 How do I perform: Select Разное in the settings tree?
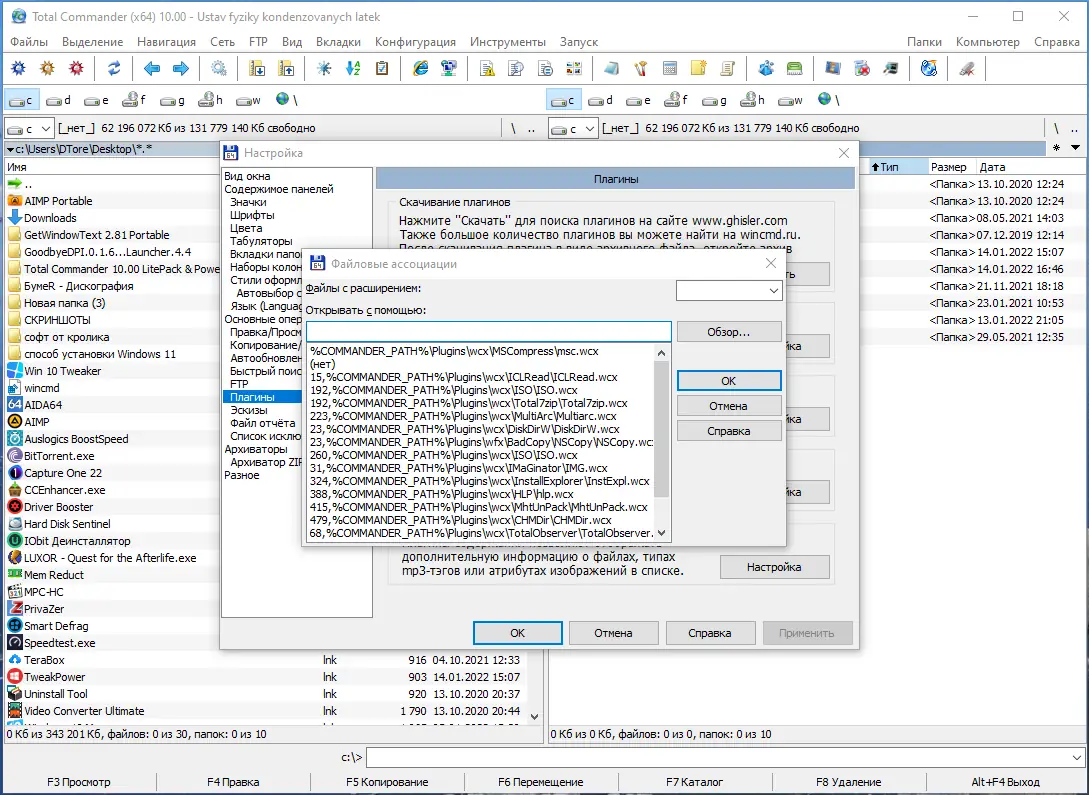242,476
